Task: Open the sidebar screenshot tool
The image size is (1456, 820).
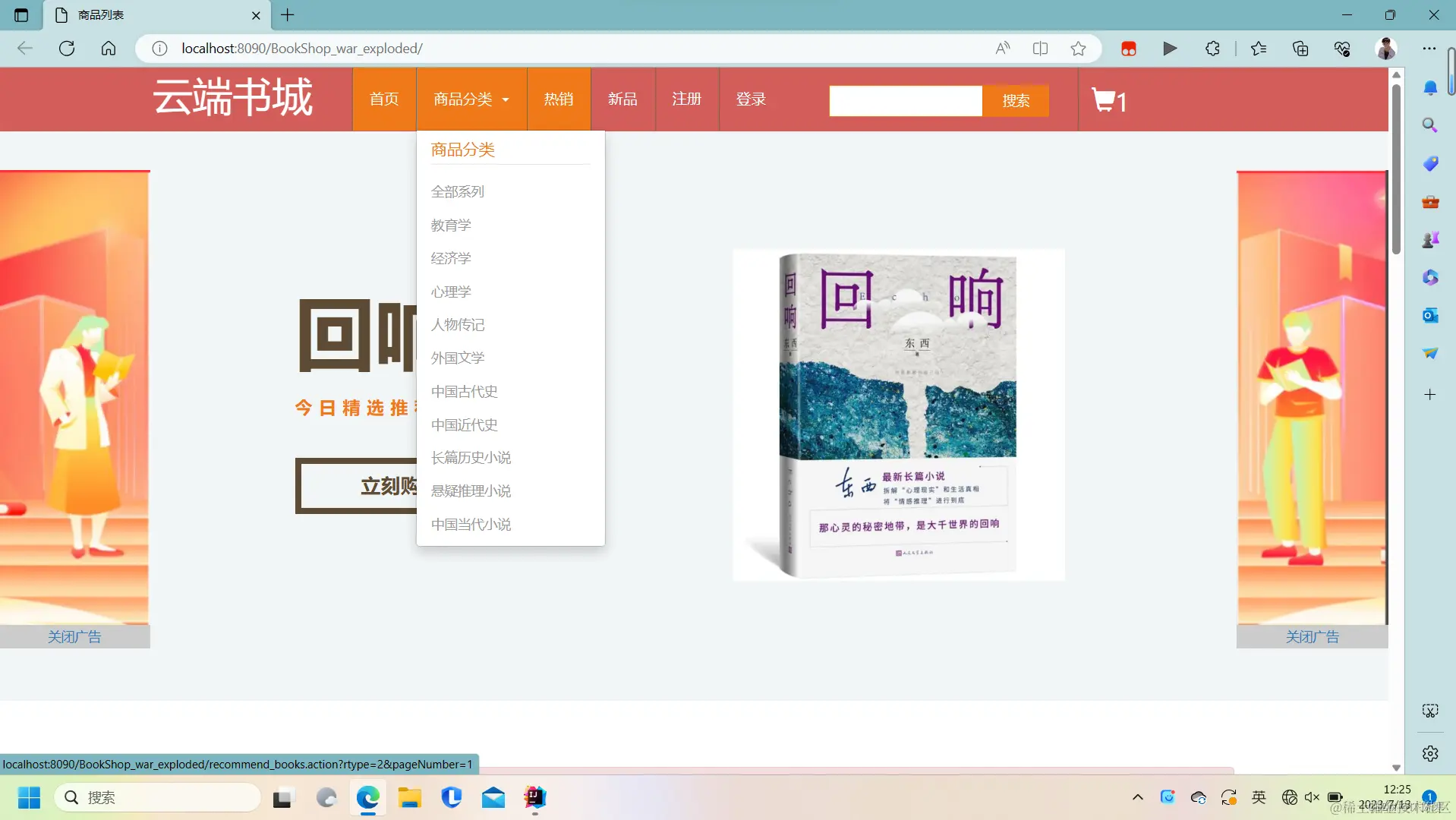Action: (1430, 711)
